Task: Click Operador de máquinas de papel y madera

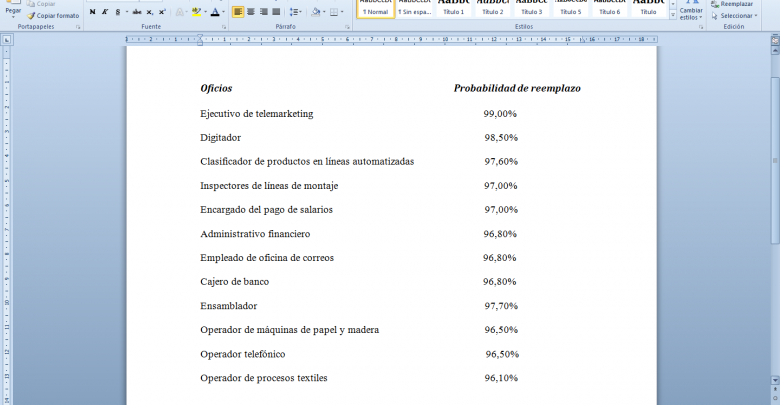Action: click(290, 330)
